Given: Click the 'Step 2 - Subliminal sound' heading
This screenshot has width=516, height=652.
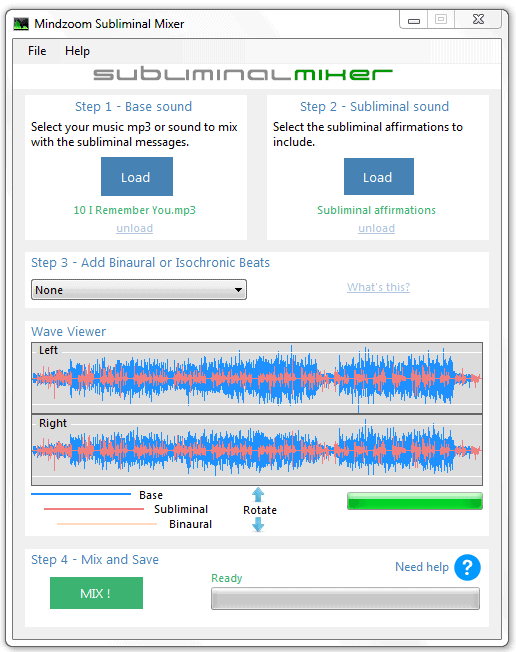Looking at the screenshot, I should point(375,106).
